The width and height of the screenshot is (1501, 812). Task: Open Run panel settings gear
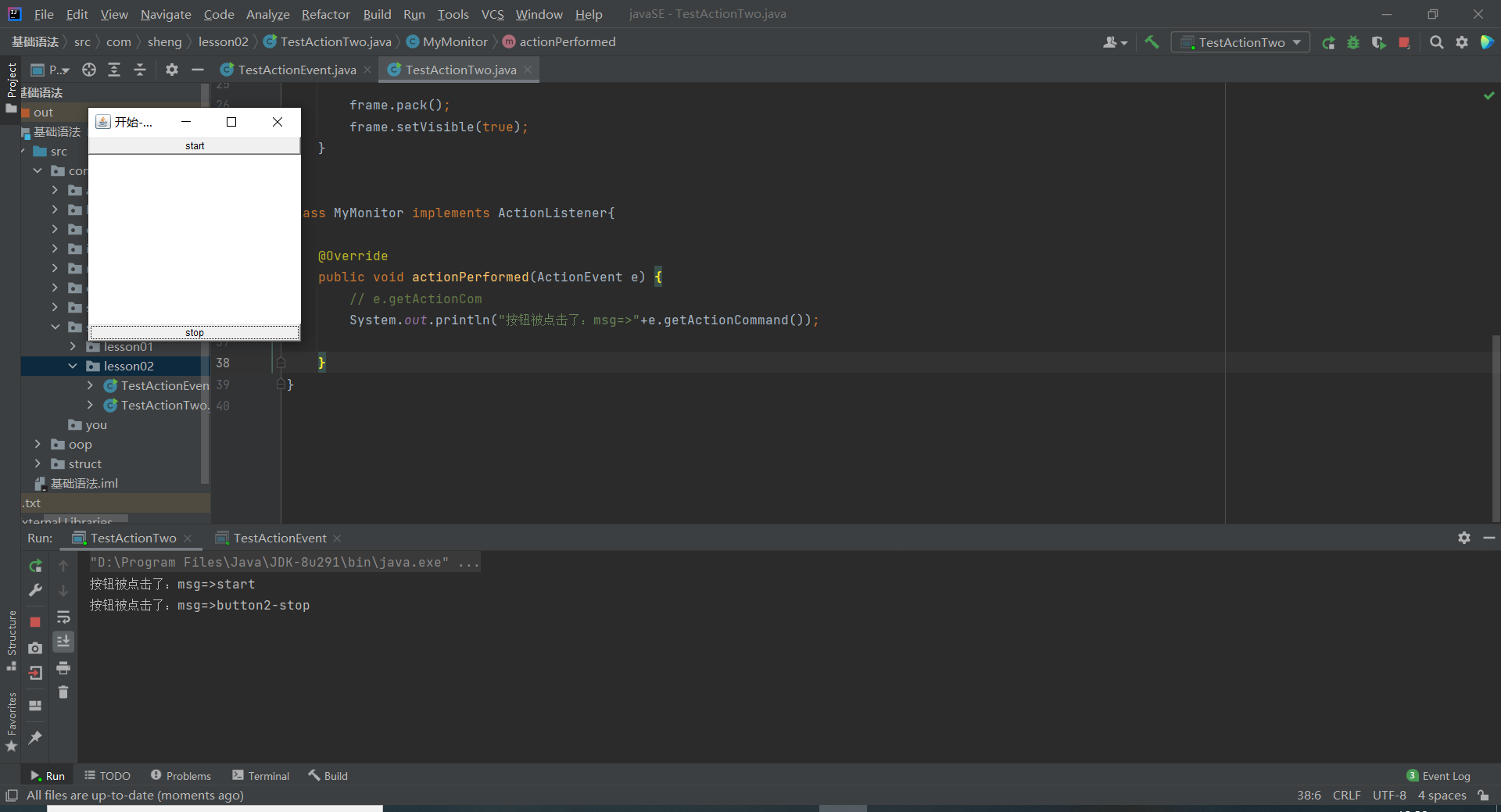click(x=1464, y=538)
